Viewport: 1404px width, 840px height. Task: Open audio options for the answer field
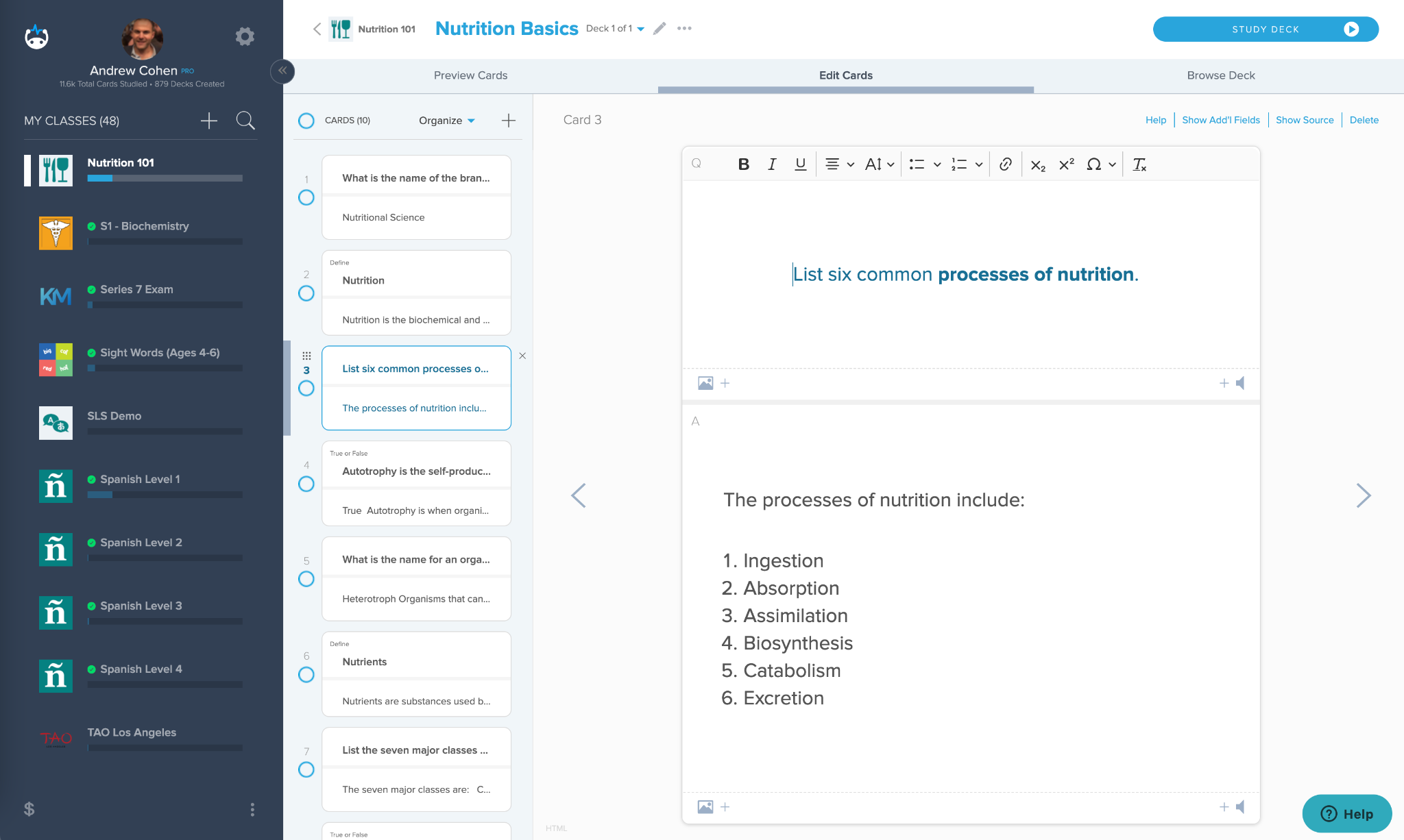coord(1241,807)
